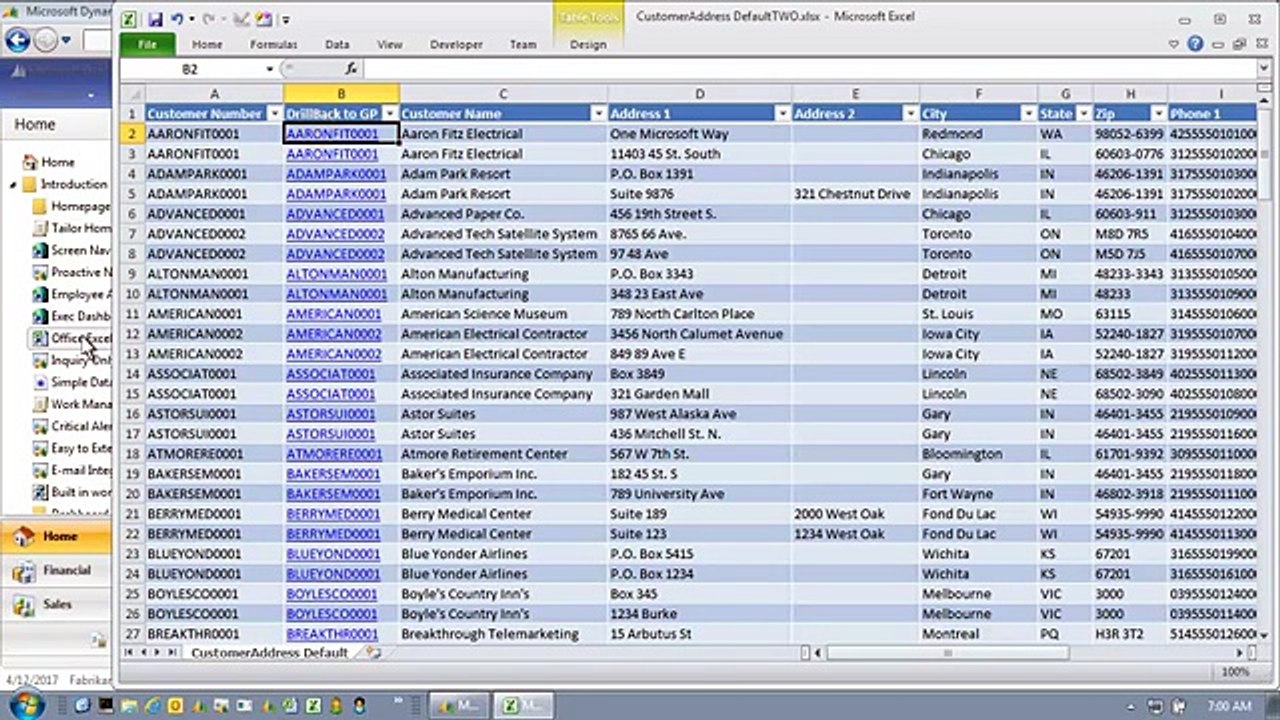
Task: Select the Exec Dashb item in the GP tree
Action: tap(71, 316)
